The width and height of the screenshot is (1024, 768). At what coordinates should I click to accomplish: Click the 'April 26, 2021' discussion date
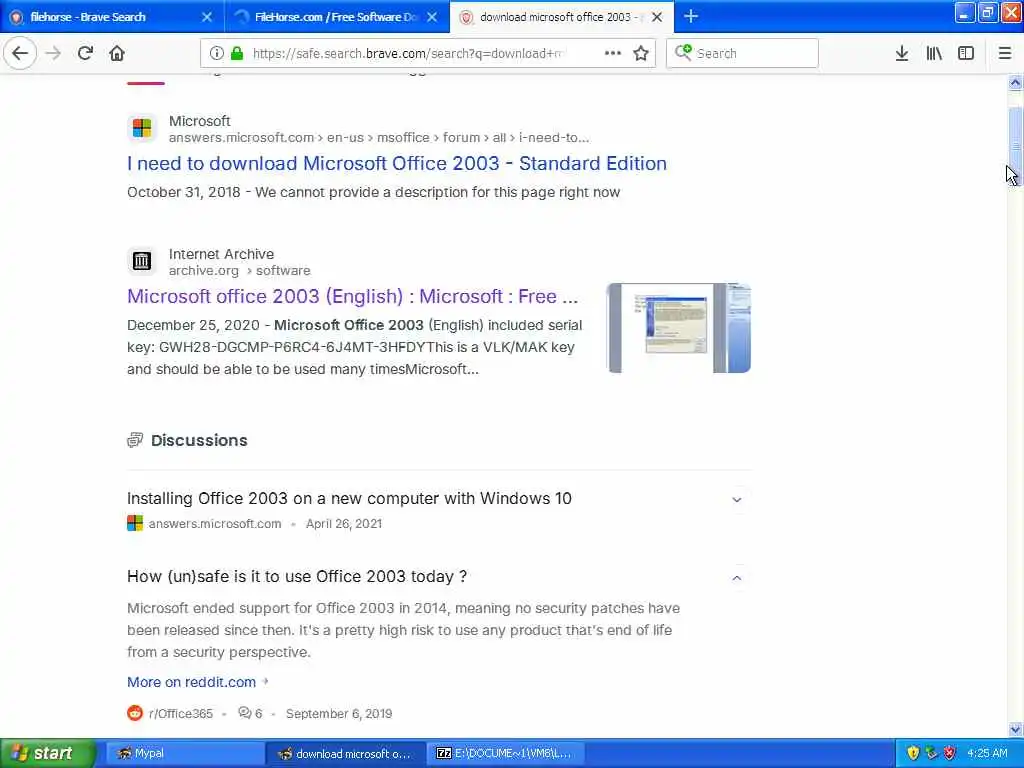pyautogui.click(x=344, y=524)
